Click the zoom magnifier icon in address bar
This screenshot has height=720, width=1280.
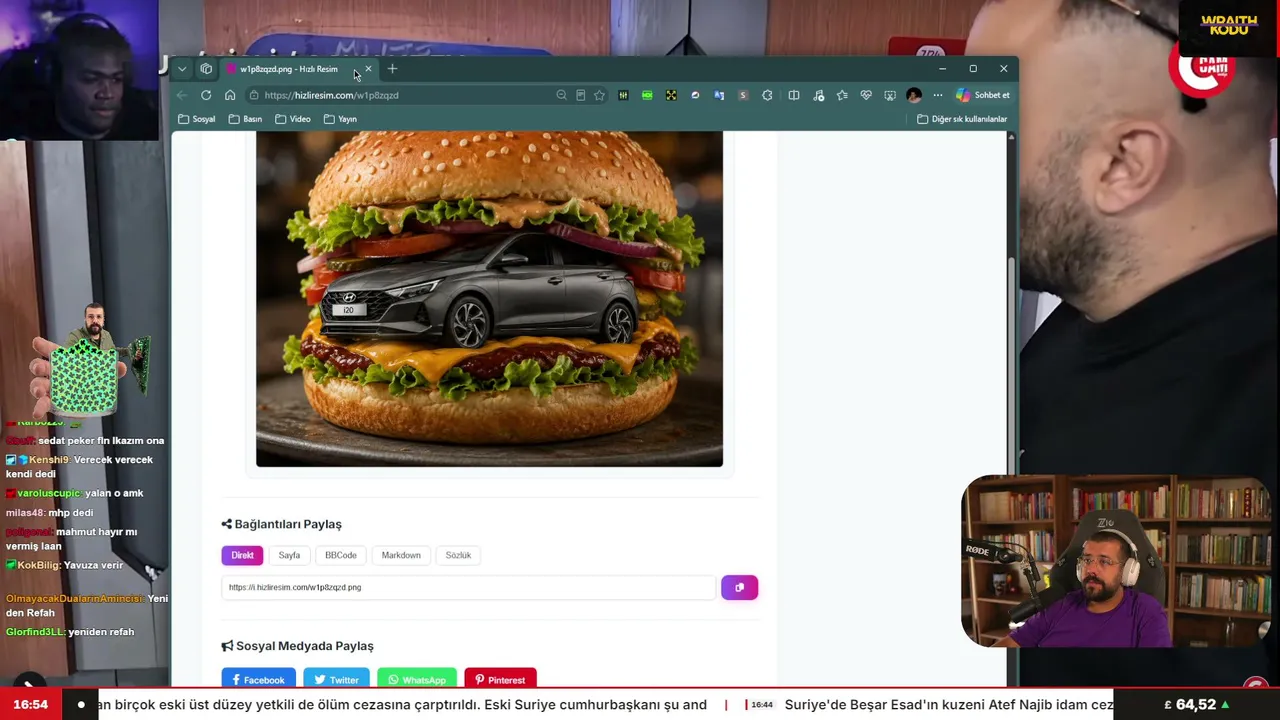pos(561,95)
